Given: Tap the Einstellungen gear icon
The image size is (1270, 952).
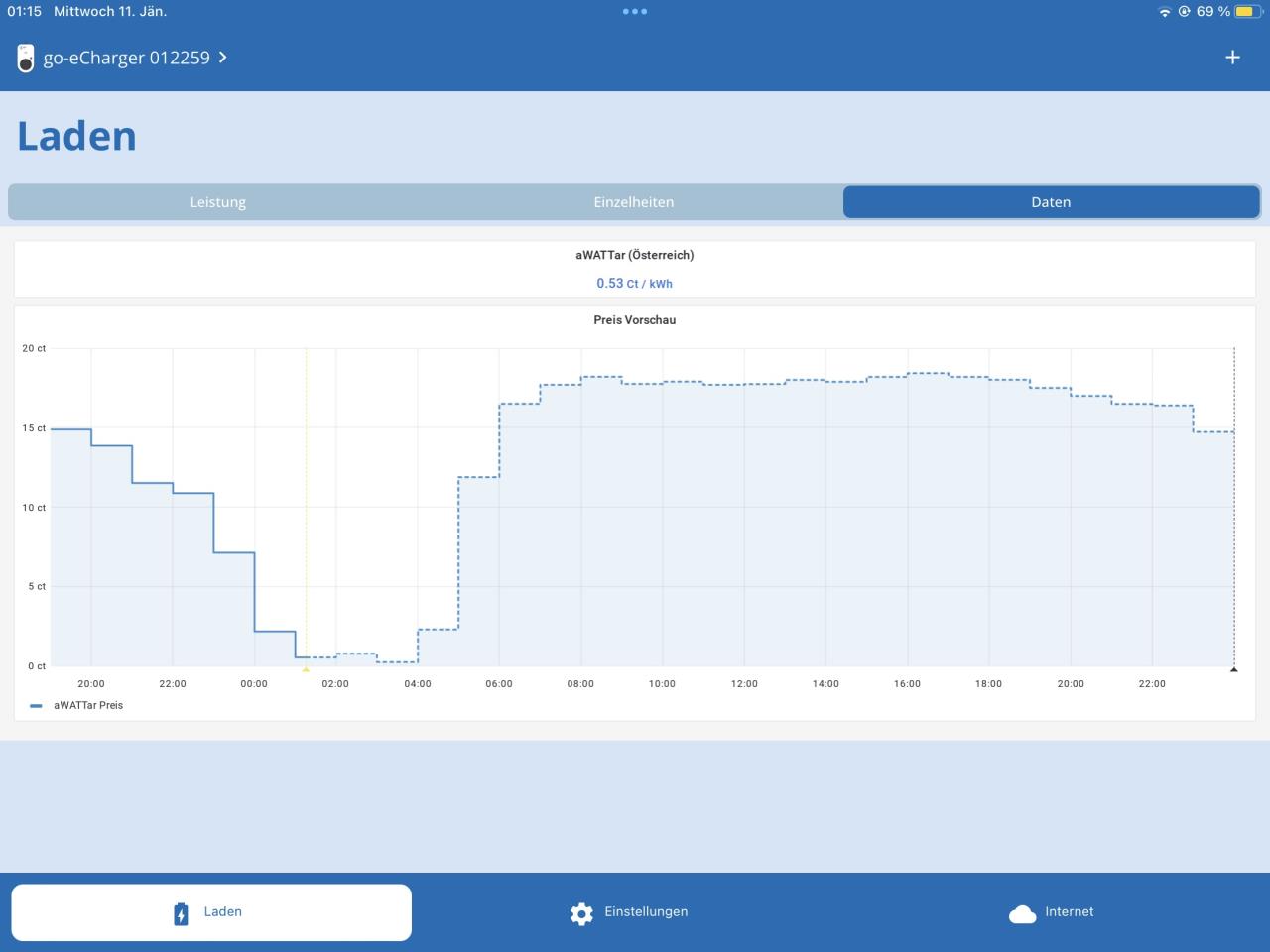Looking at the screenshot, I should (x=581, y=913).
